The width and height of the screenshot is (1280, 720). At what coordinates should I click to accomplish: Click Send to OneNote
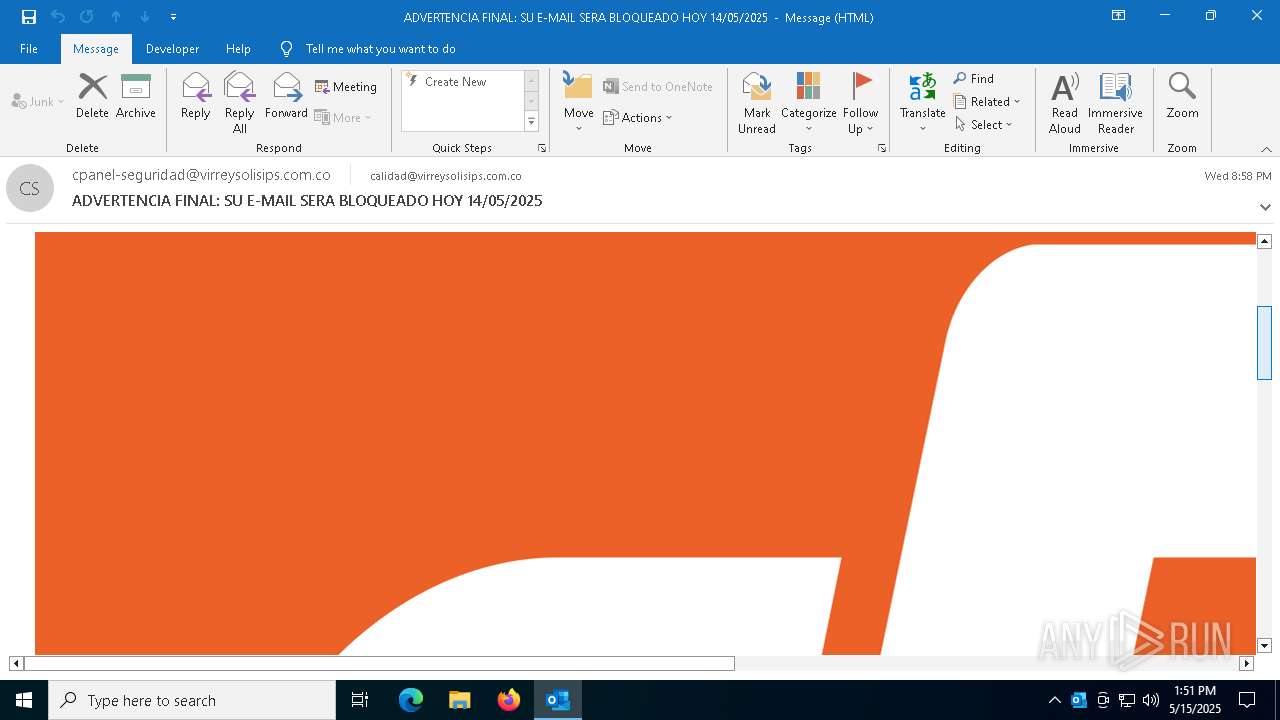658,87
